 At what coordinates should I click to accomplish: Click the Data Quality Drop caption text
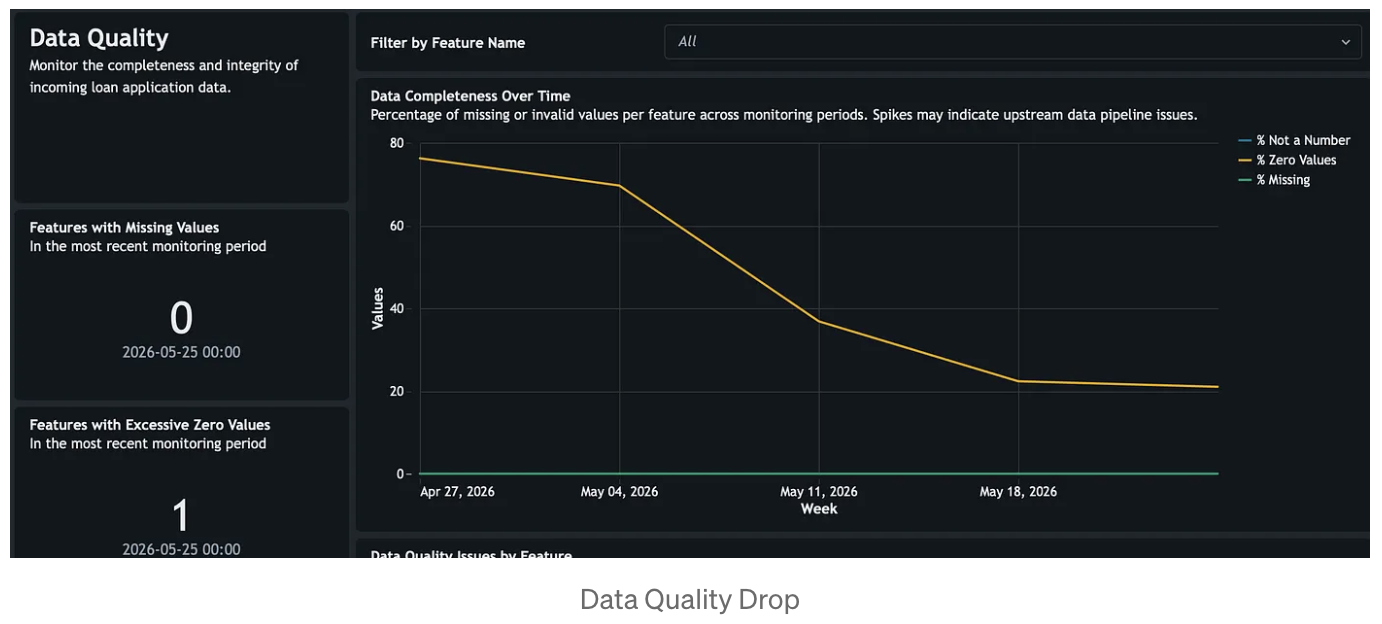pos(690,599)
